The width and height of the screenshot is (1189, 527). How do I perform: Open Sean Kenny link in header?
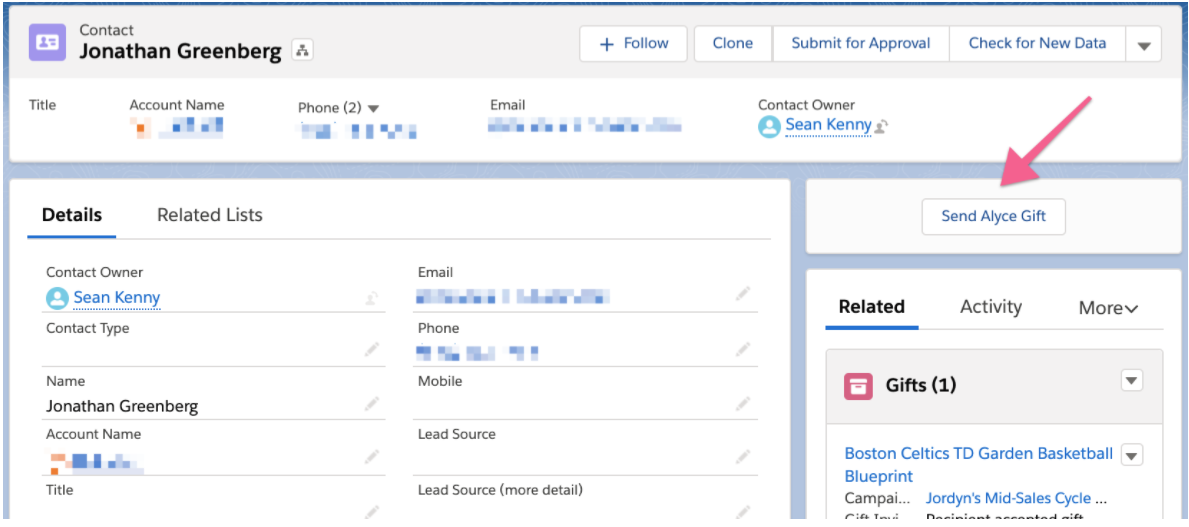click(x=828, y=124)
